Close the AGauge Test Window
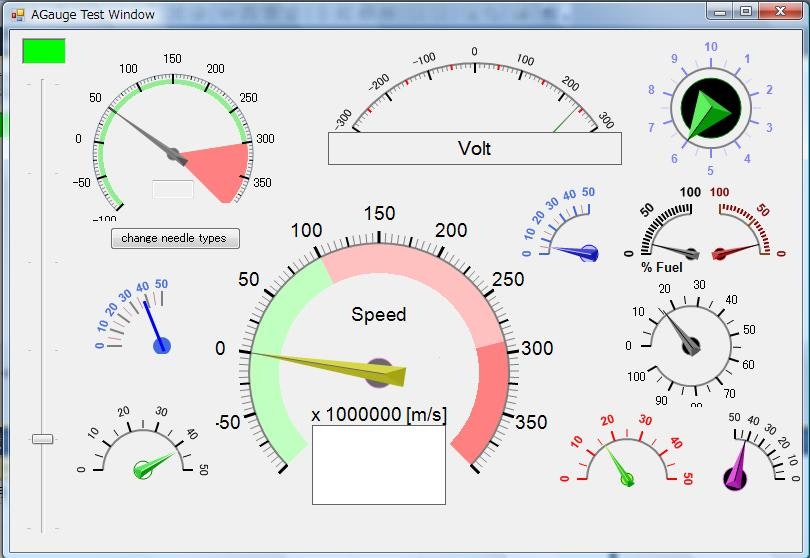 coord(781,11)
